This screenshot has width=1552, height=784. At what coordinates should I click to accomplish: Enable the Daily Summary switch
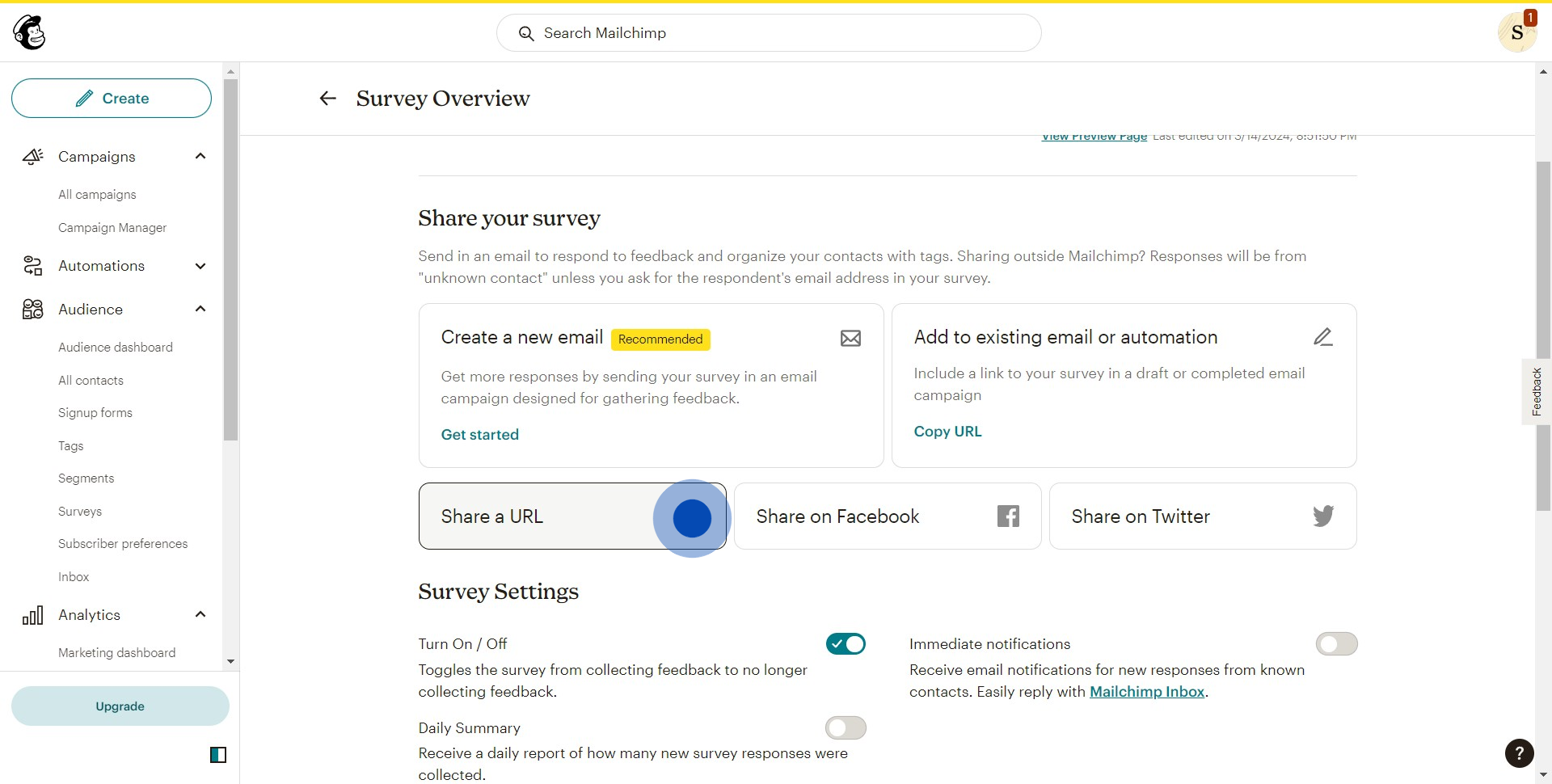point(846,728)
